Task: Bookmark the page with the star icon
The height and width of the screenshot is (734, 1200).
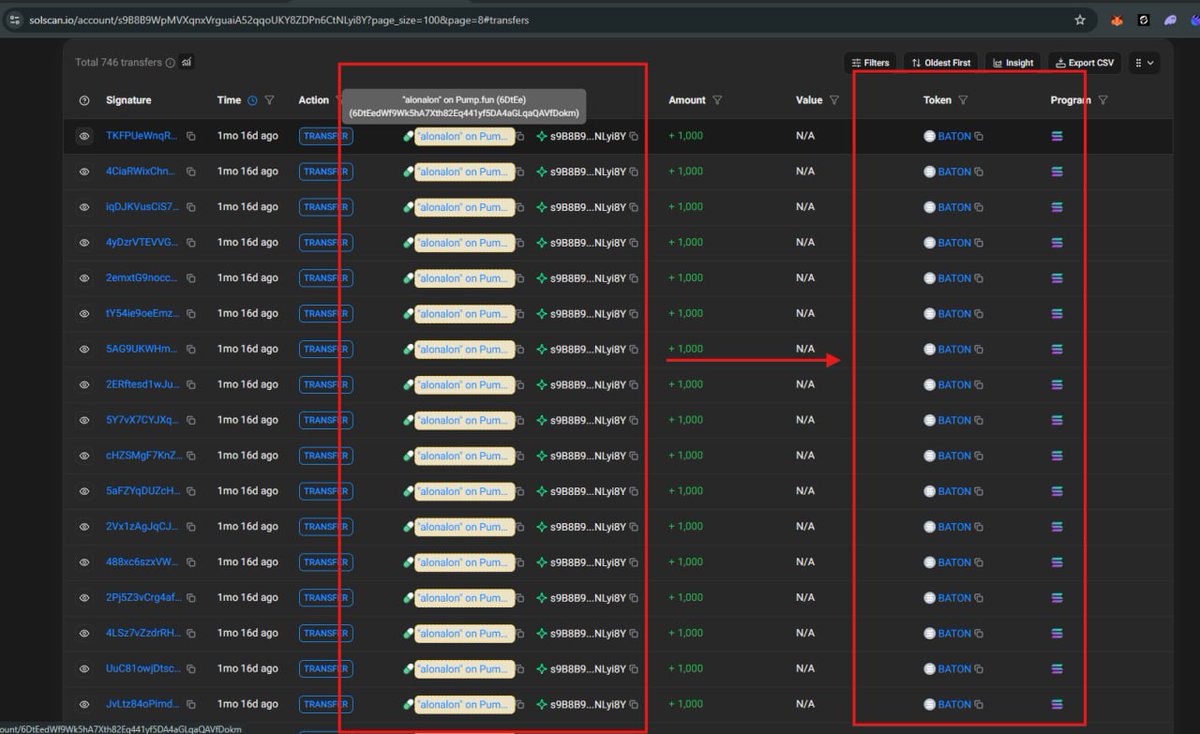Action: point(1080,19)
